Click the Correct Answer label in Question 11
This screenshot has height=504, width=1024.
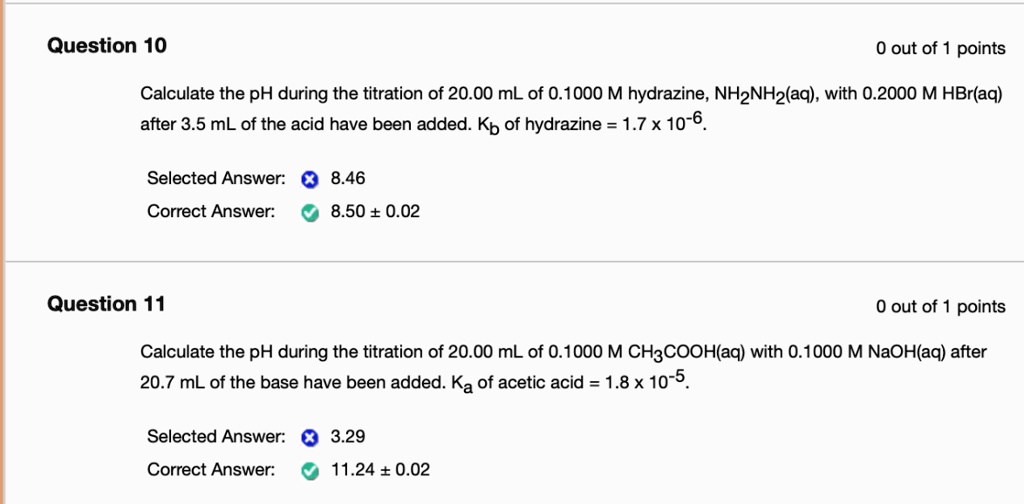click(210, 469)
